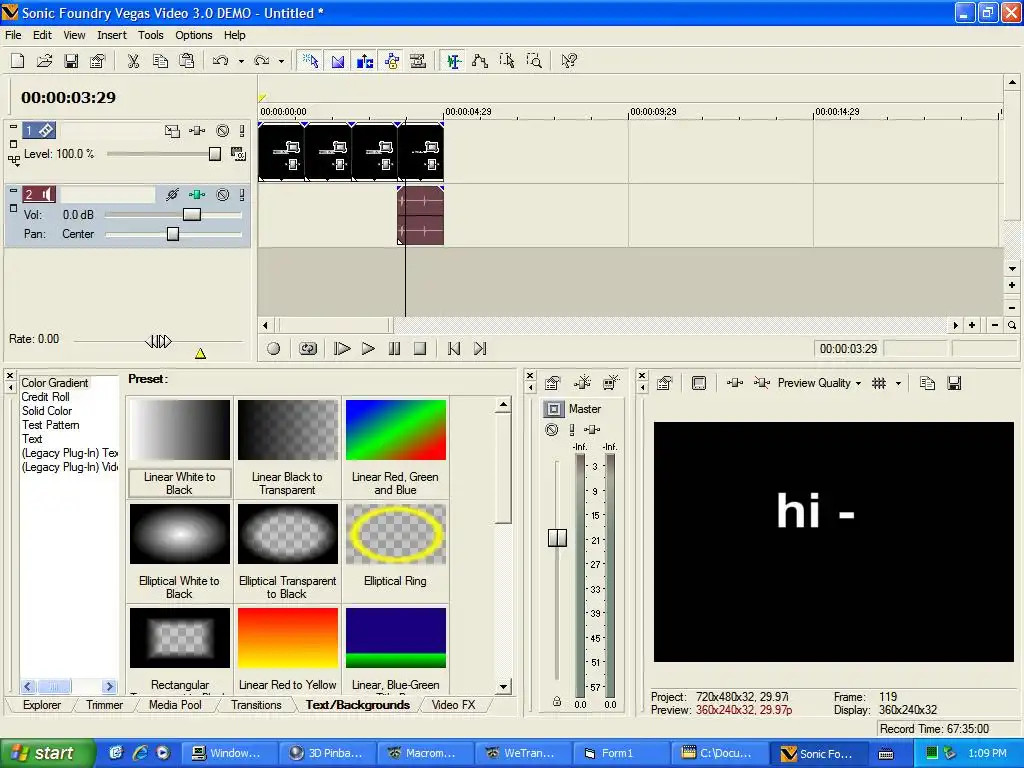The image size is (1024, 768).
Task: Click the track 2 Pan slider handle
Action: (x=173, y=234)
